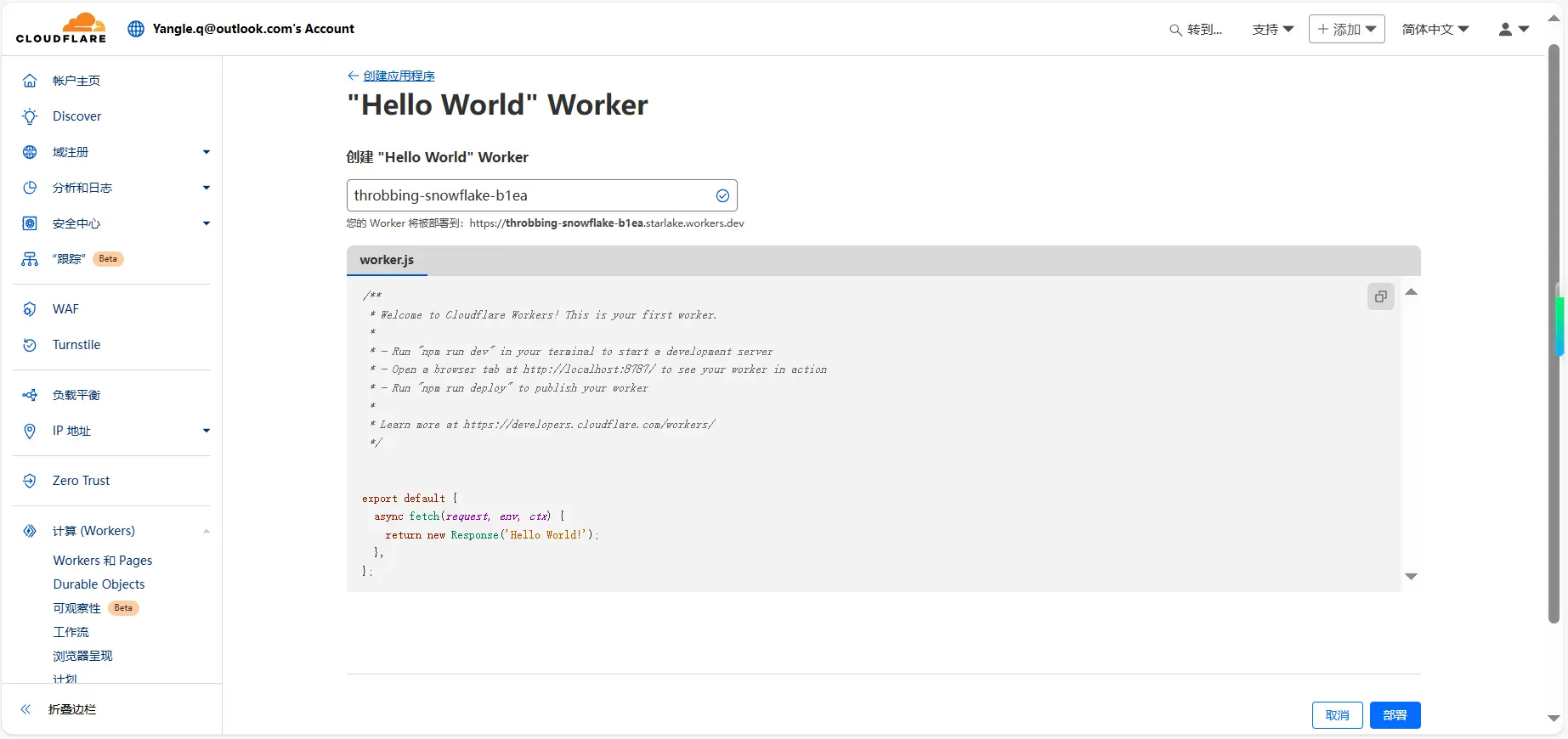Click the 分析和日志 chart icon
The height and width of the screenshot is (739, 1568).
(x=30, y=188)
